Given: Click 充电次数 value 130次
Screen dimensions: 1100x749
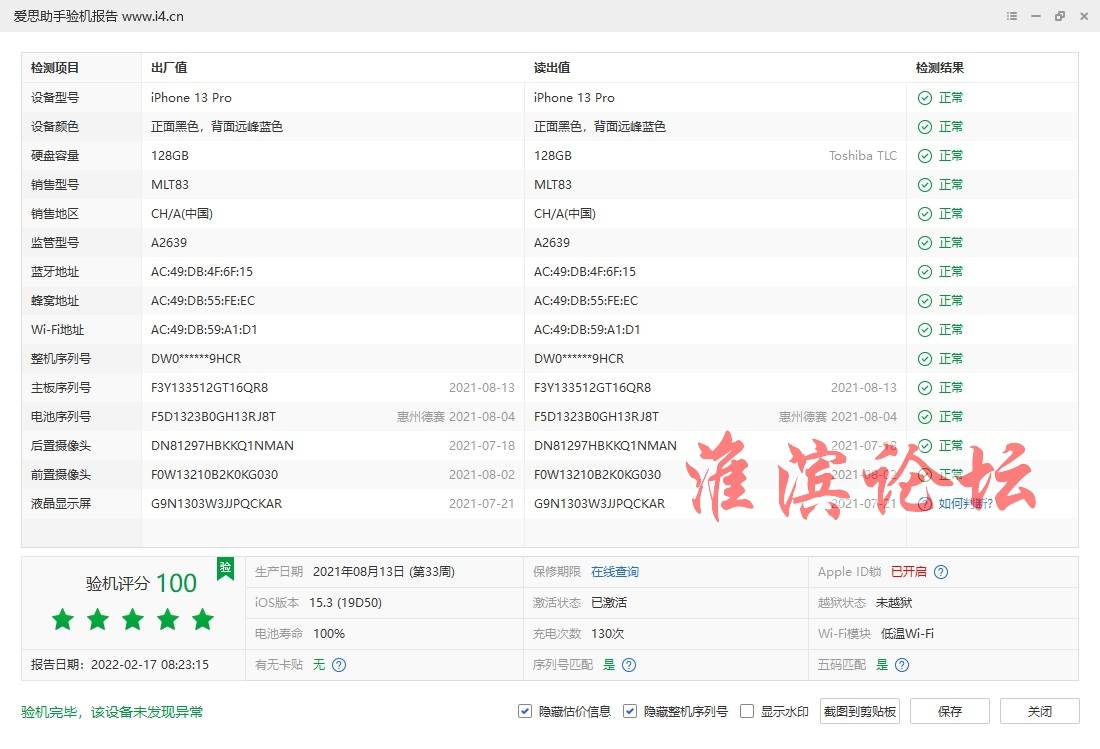Looking at the screenshot, I should click(x=608, y=633).
